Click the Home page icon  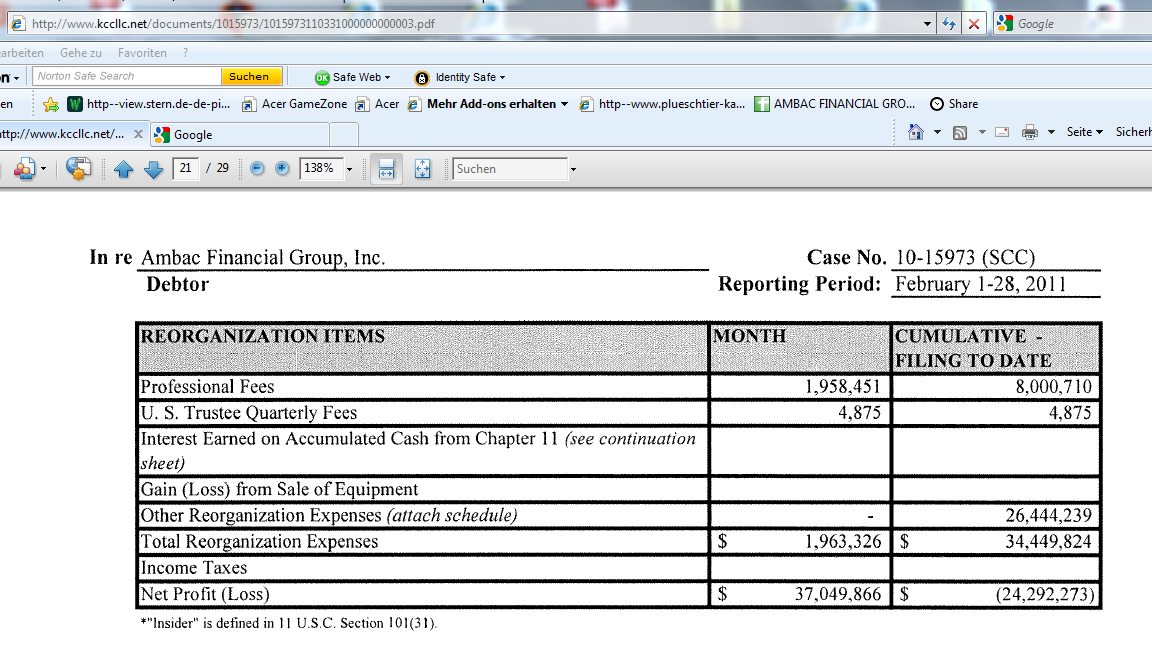click(915, 132)
